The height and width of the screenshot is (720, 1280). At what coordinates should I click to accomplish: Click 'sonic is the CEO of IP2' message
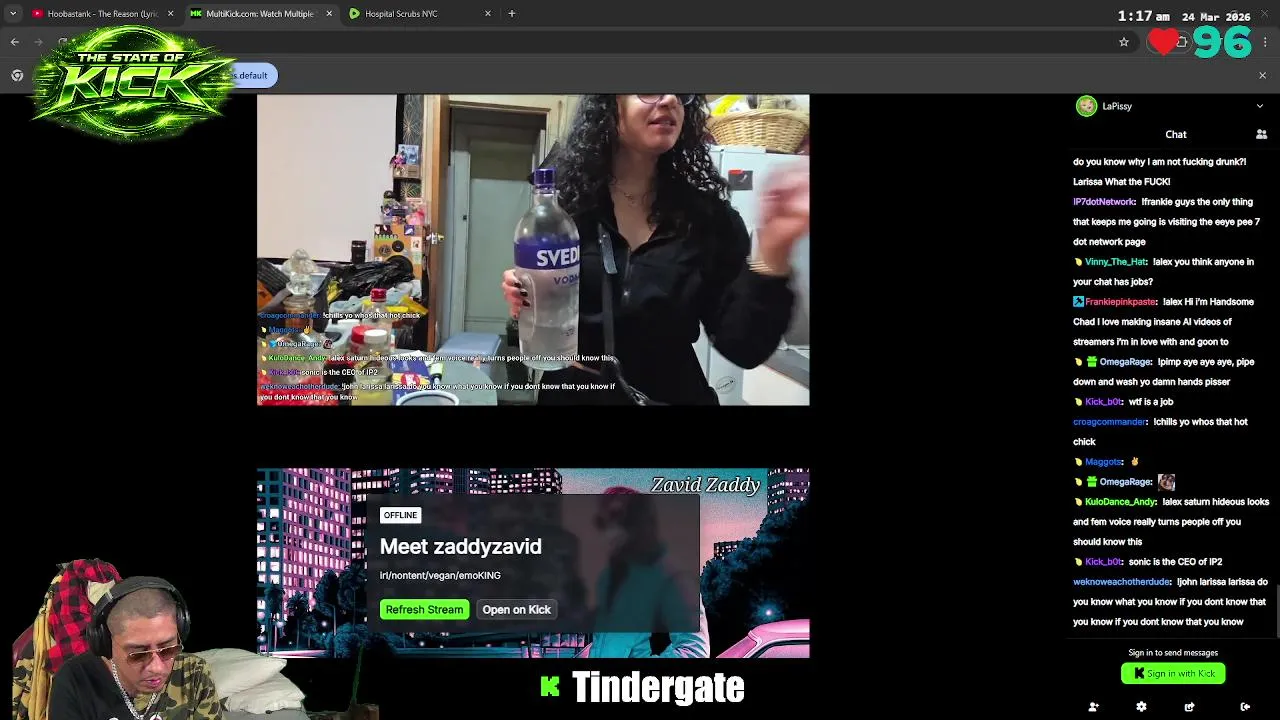click(1175, 562)
